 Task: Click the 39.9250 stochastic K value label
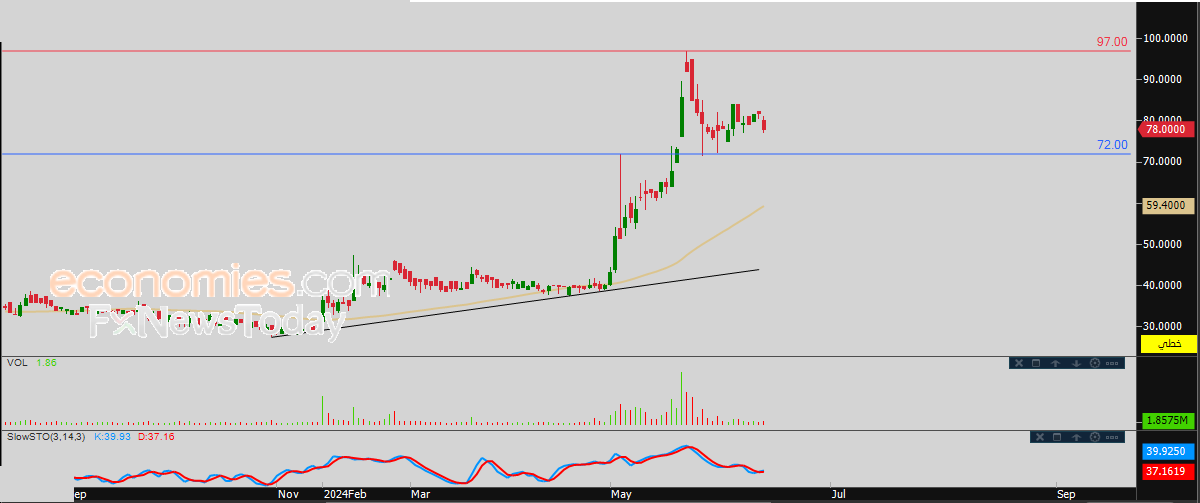tap(1167, 451)
